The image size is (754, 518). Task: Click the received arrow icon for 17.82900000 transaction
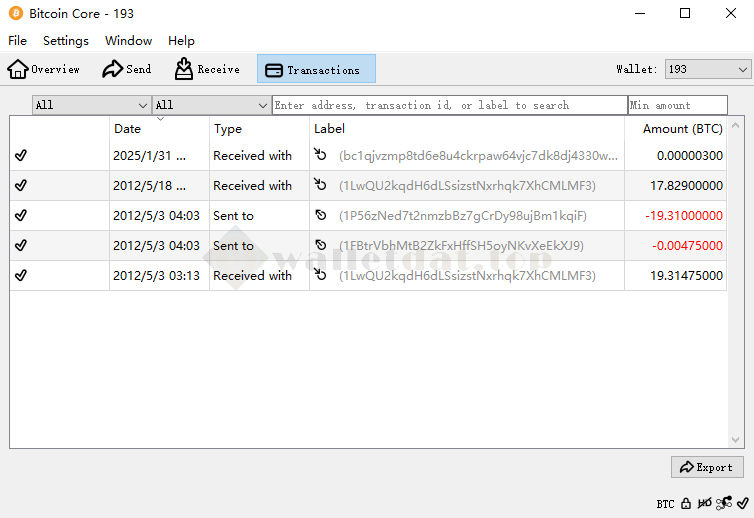[x=320, y=185]
